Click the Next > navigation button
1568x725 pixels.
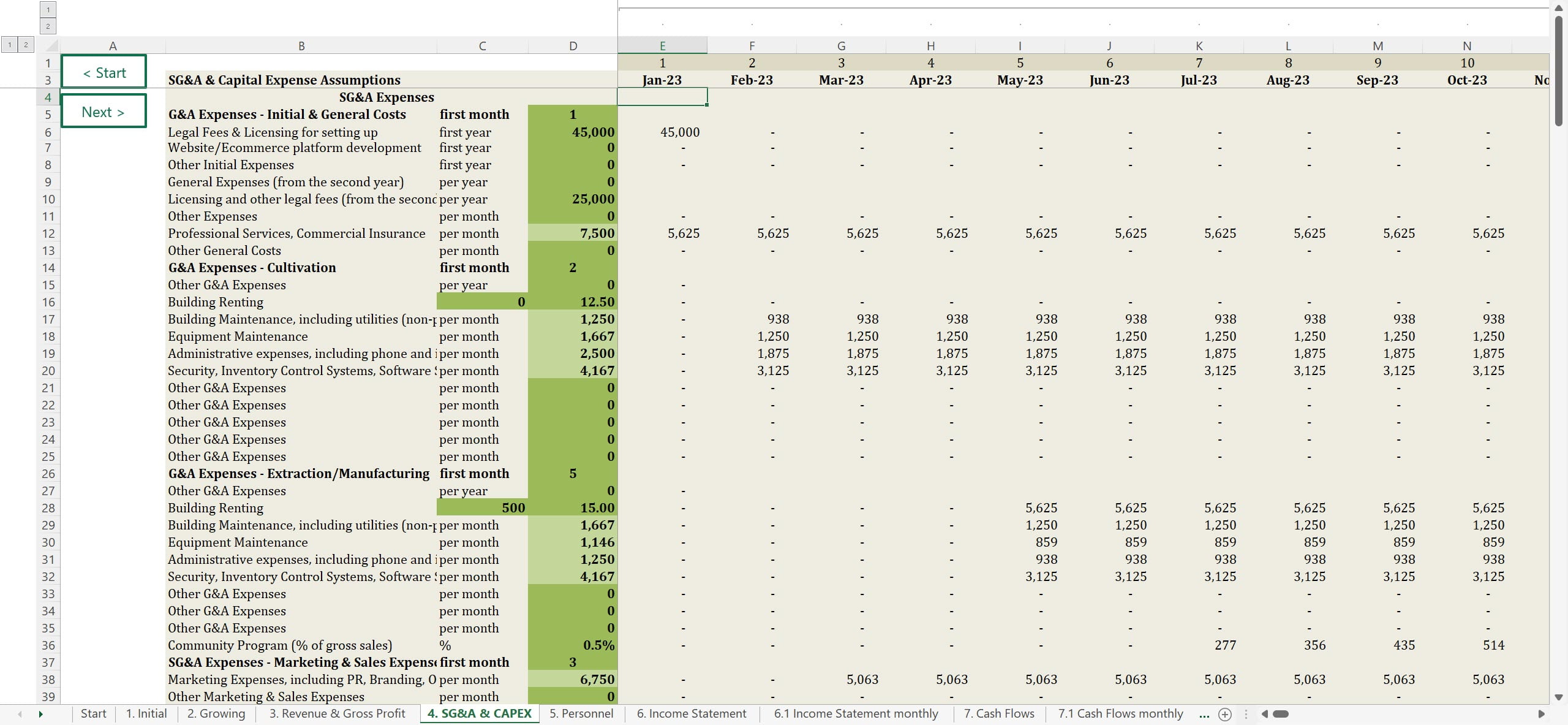(x=104, y=112)
